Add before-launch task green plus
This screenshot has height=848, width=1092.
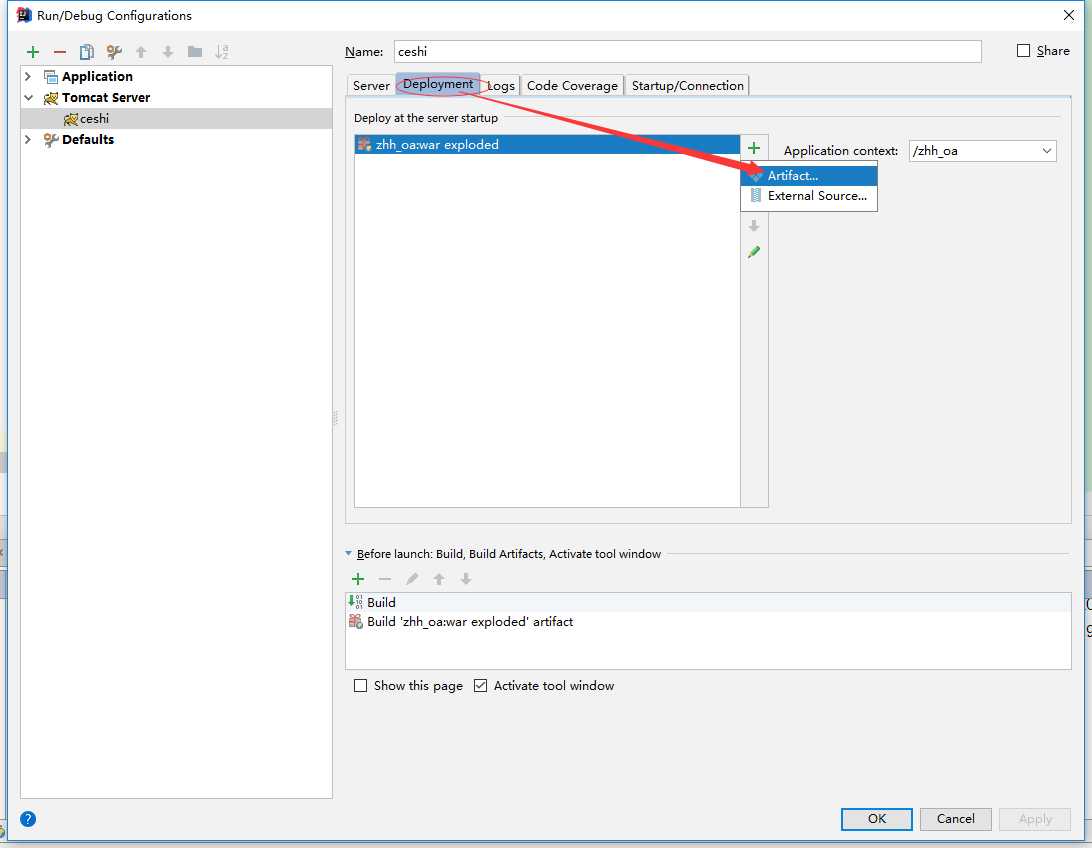coord(358,579)
